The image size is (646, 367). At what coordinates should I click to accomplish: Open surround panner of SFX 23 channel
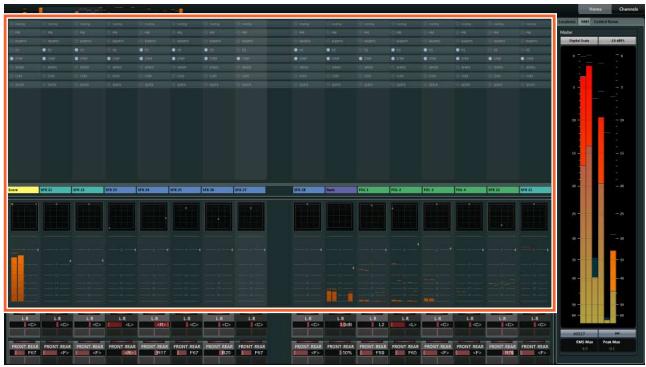tap(122, 217)
